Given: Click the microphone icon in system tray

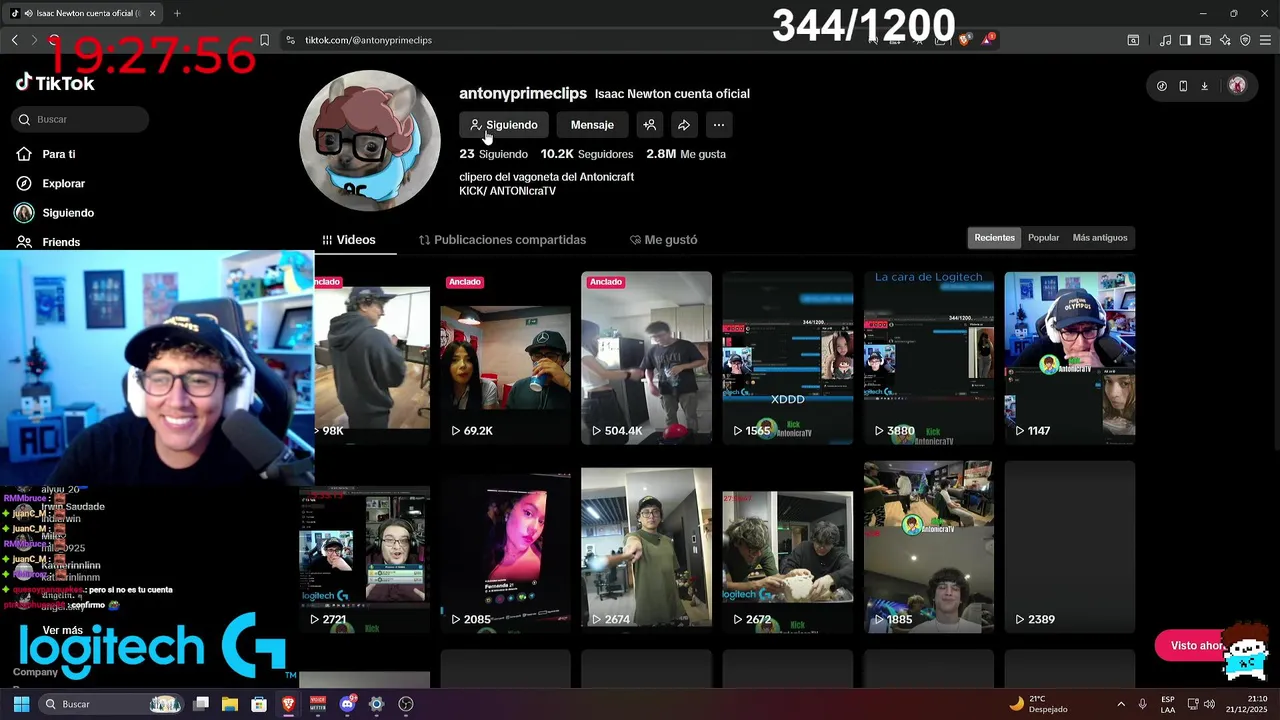Looking at the screenshot, I should click(x=1142, y=704).
